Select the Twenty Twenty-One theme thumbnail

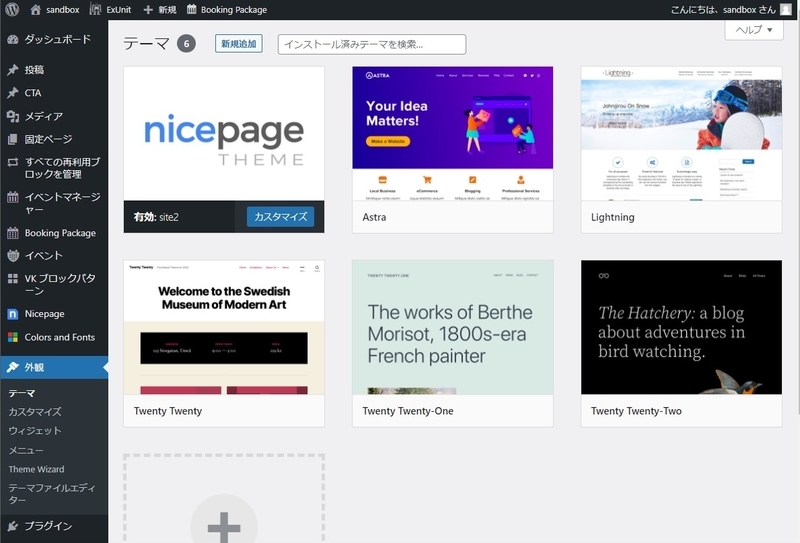pyautogui.click(x=453, y=327)
